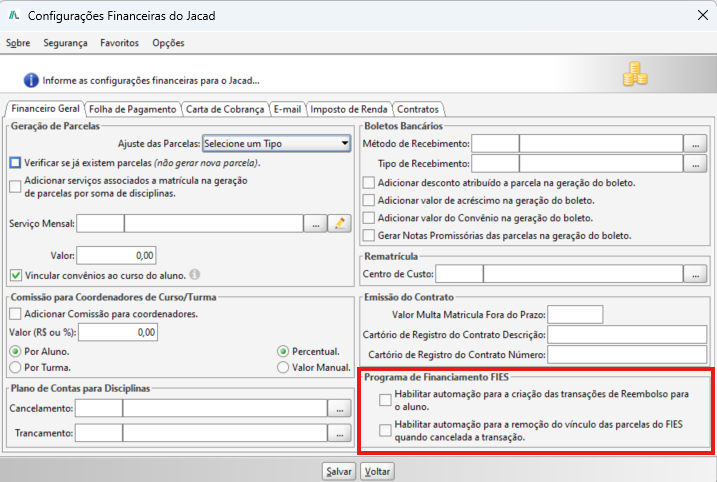Click Trancamento description input field
This screenshot has height=482, width=717.
tap(225, 433)
